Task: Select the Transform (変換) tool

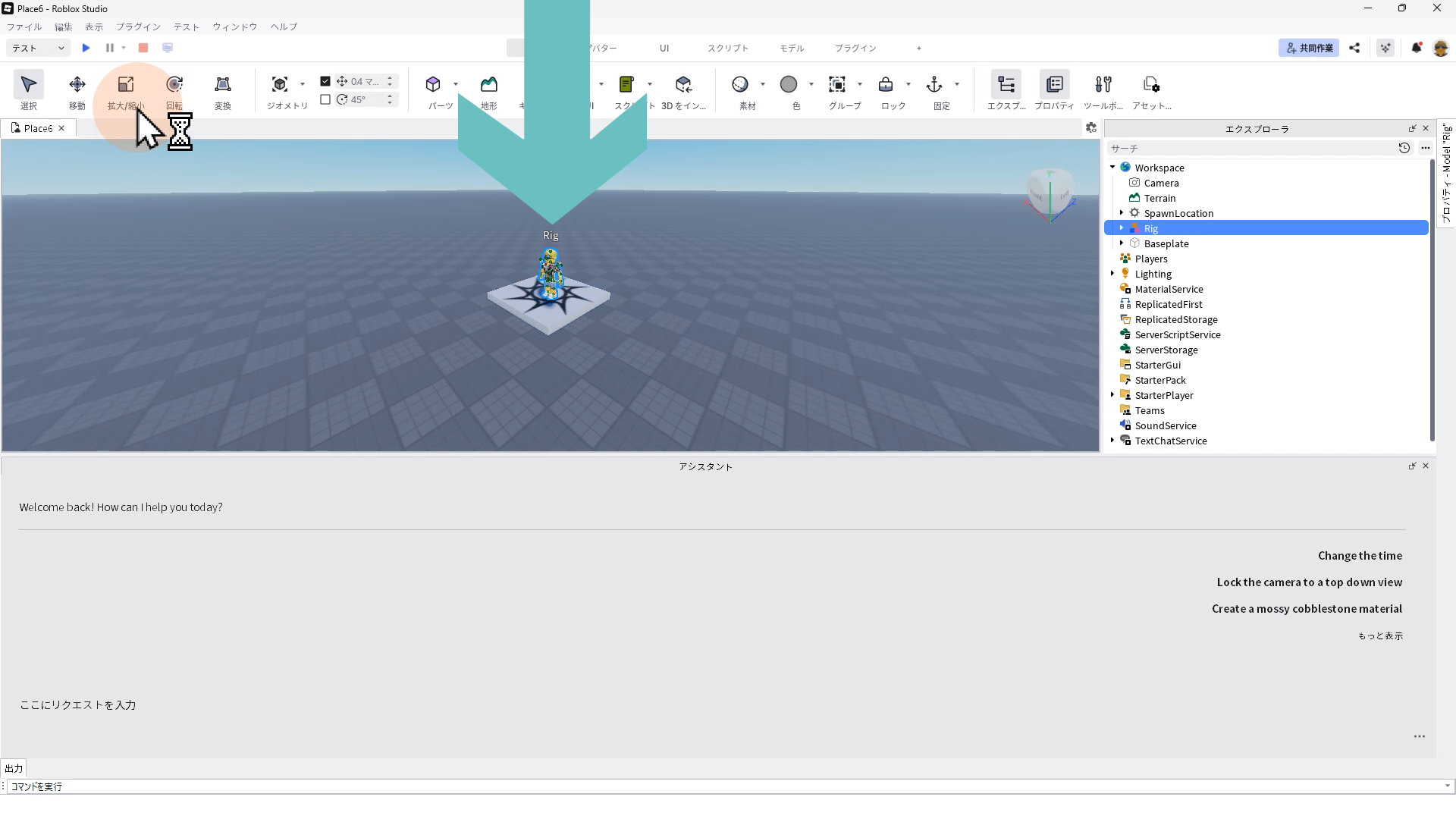Action: (222, 85)
